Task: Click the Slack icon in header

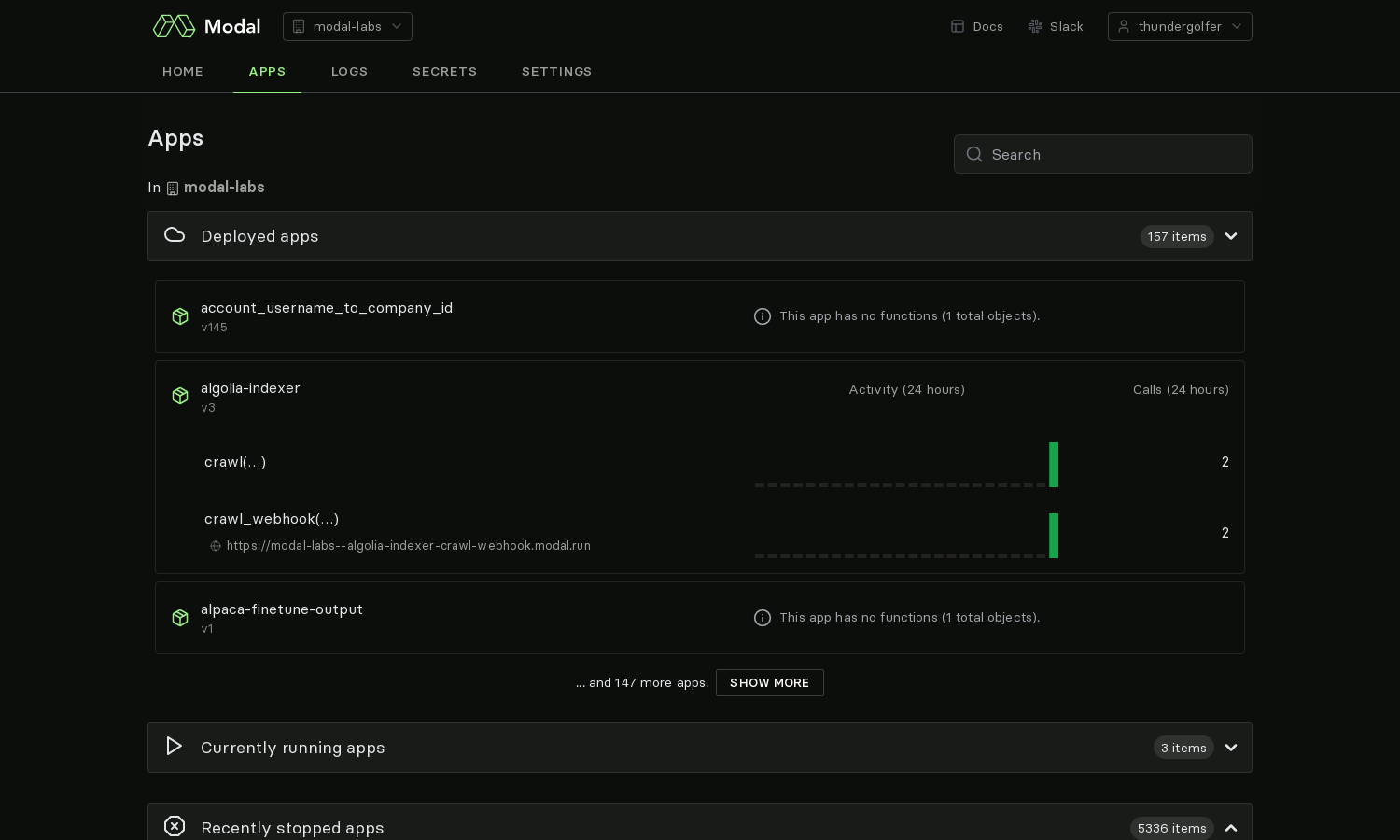Action: click(1034, 26)
